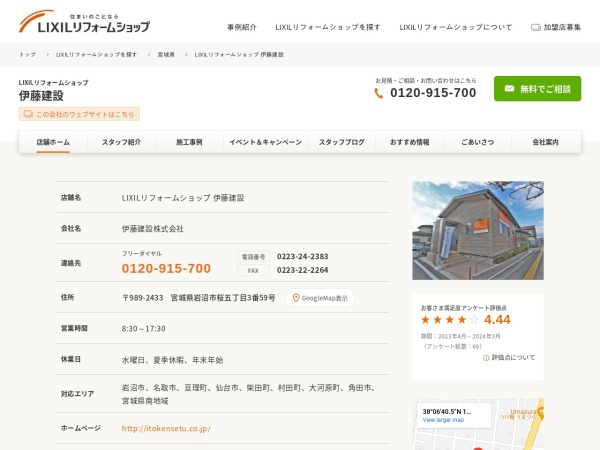Click the envelope icon on the green button
This screenshot has width=600, height=450.
coord(509,89)
